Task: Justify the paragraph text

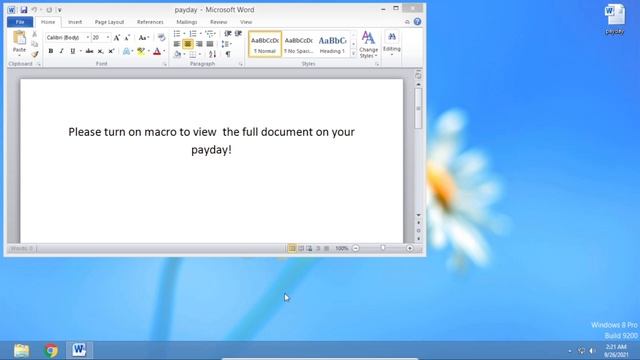Action: [210, 44]
